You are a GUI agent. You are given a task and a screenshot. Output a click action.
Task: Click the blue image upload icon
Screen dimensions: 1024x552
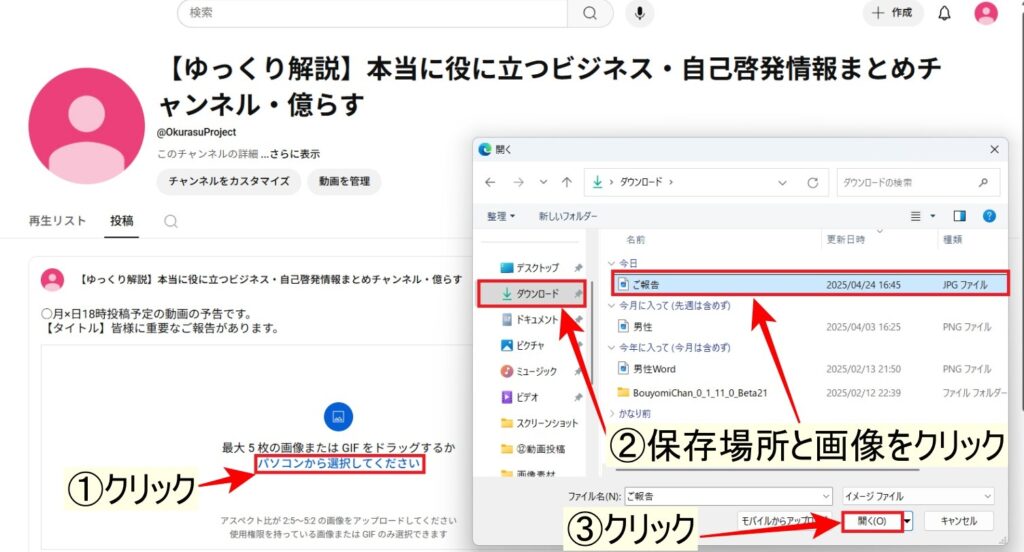pos(338,417)
